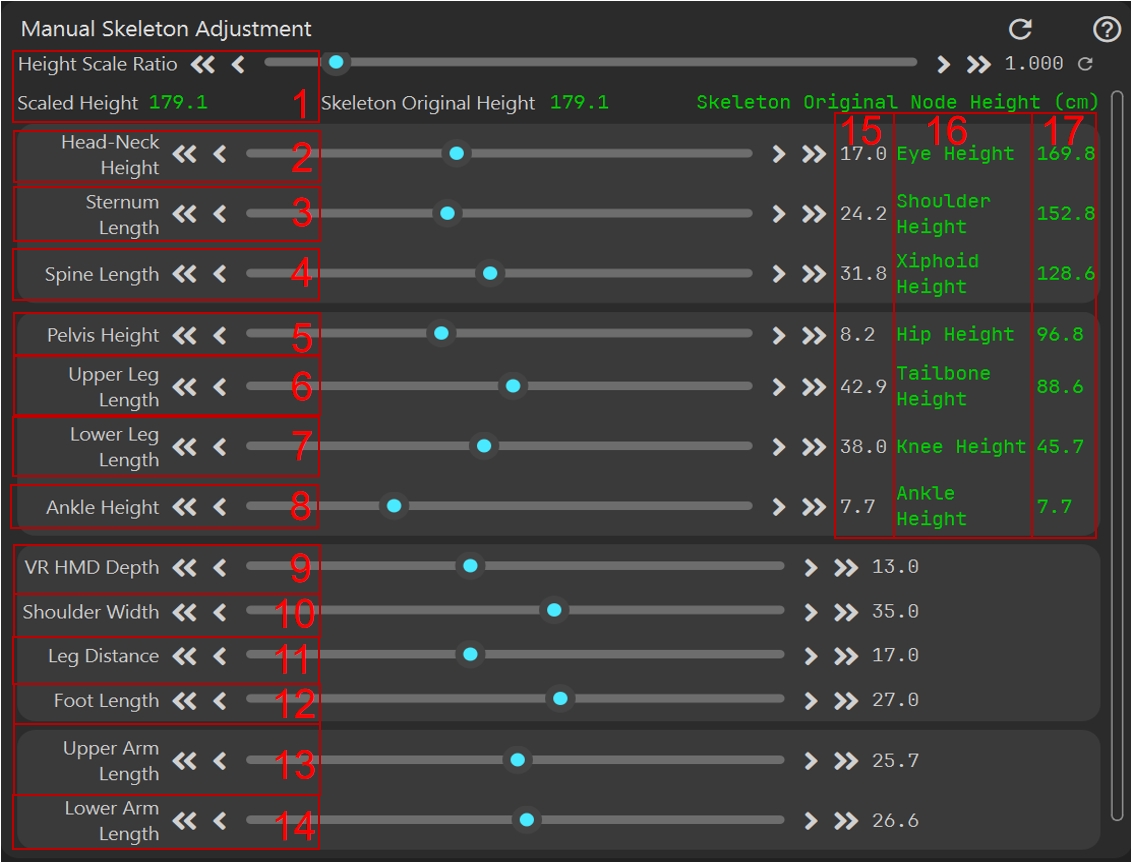1131x862 pixels.
Task: Decrease Spine Length by large step
Action: point(185,274)
